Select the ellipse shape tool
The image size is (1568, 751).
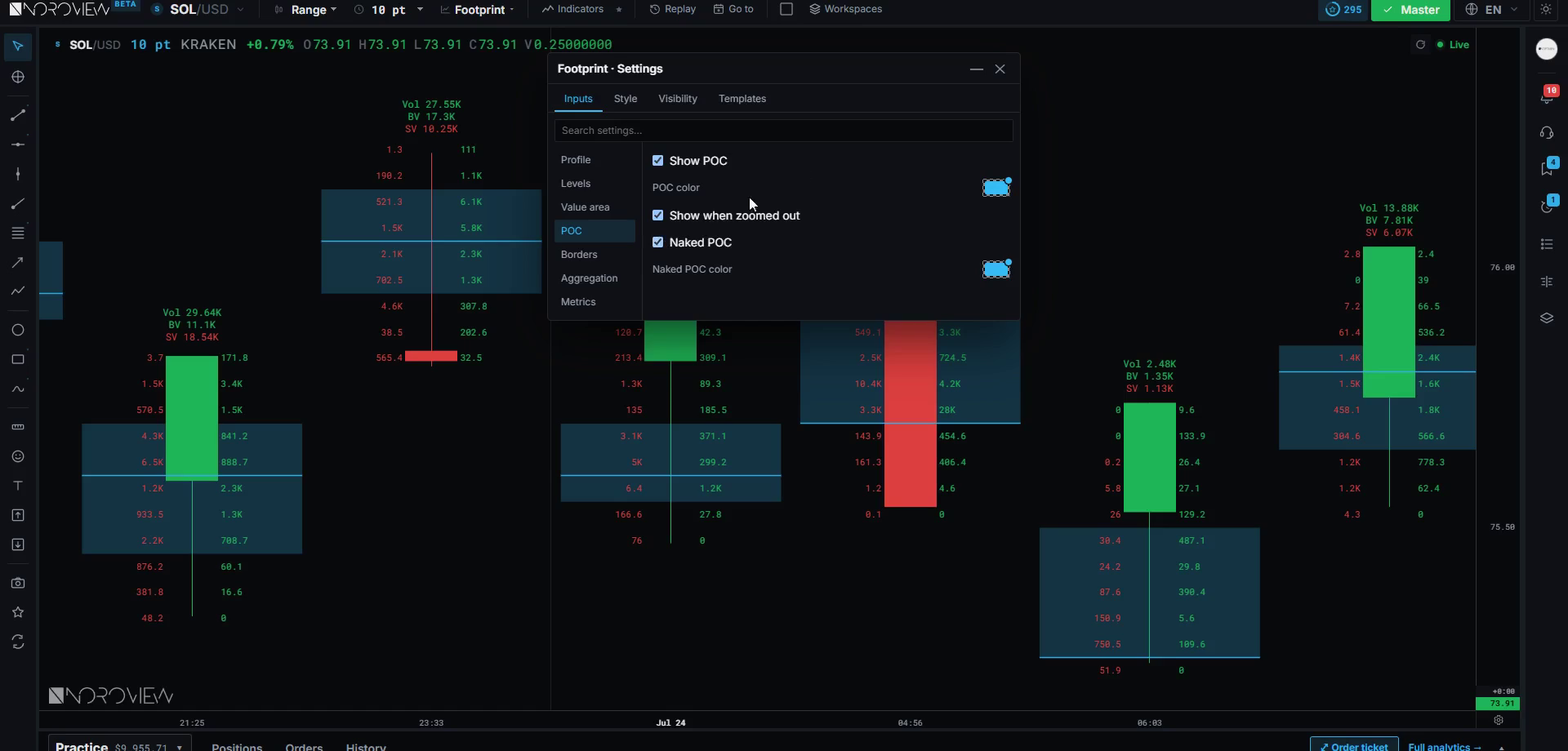pos(17,330)
